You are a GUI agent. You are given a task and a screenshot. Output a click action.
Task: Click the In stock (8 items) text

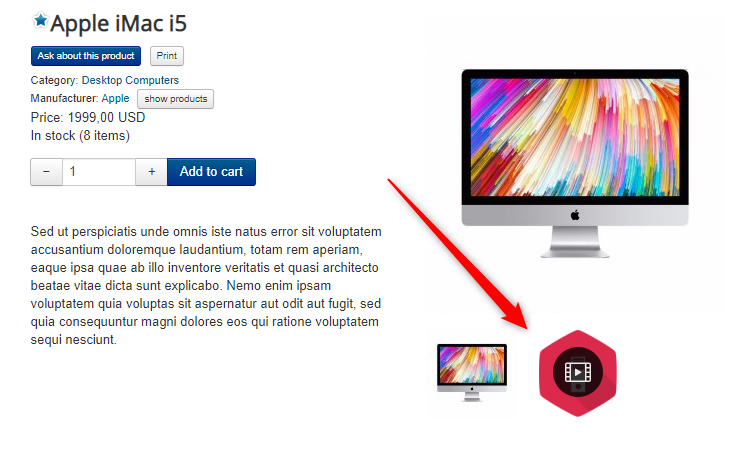point(80,136)
